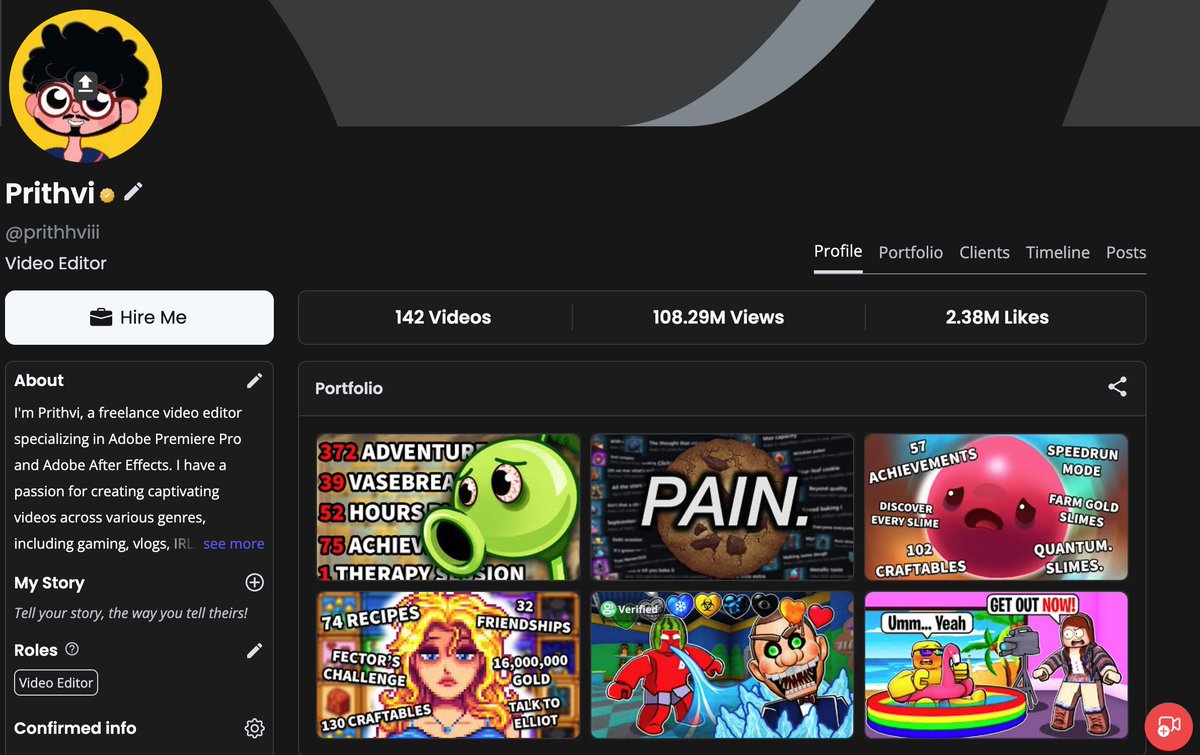Image resolution: width=1200 pixels, height=755 pixels.
Task: Open the 74 Recipes pixel-art thumbnail
Action: 448,664
